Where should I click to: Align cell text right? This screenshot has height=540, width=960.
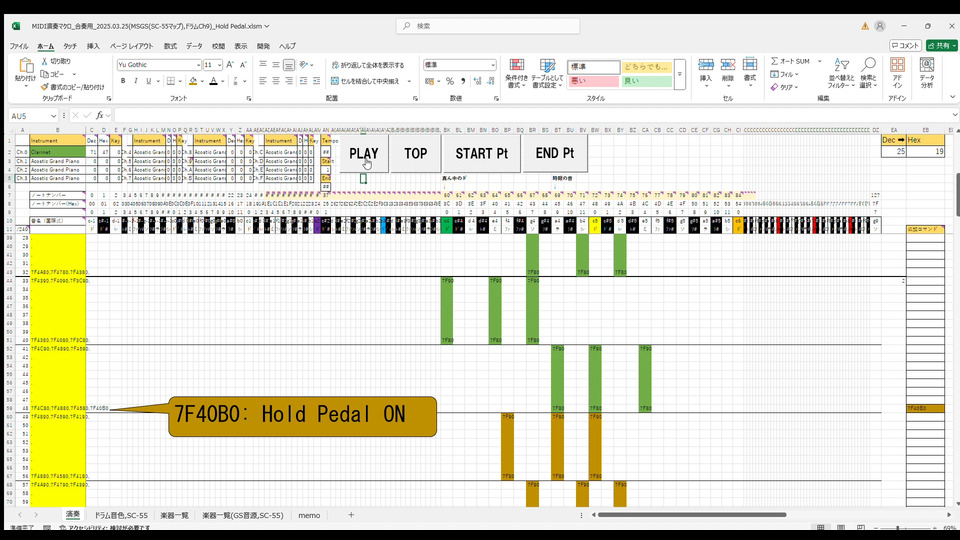click(x=289, y=81)
